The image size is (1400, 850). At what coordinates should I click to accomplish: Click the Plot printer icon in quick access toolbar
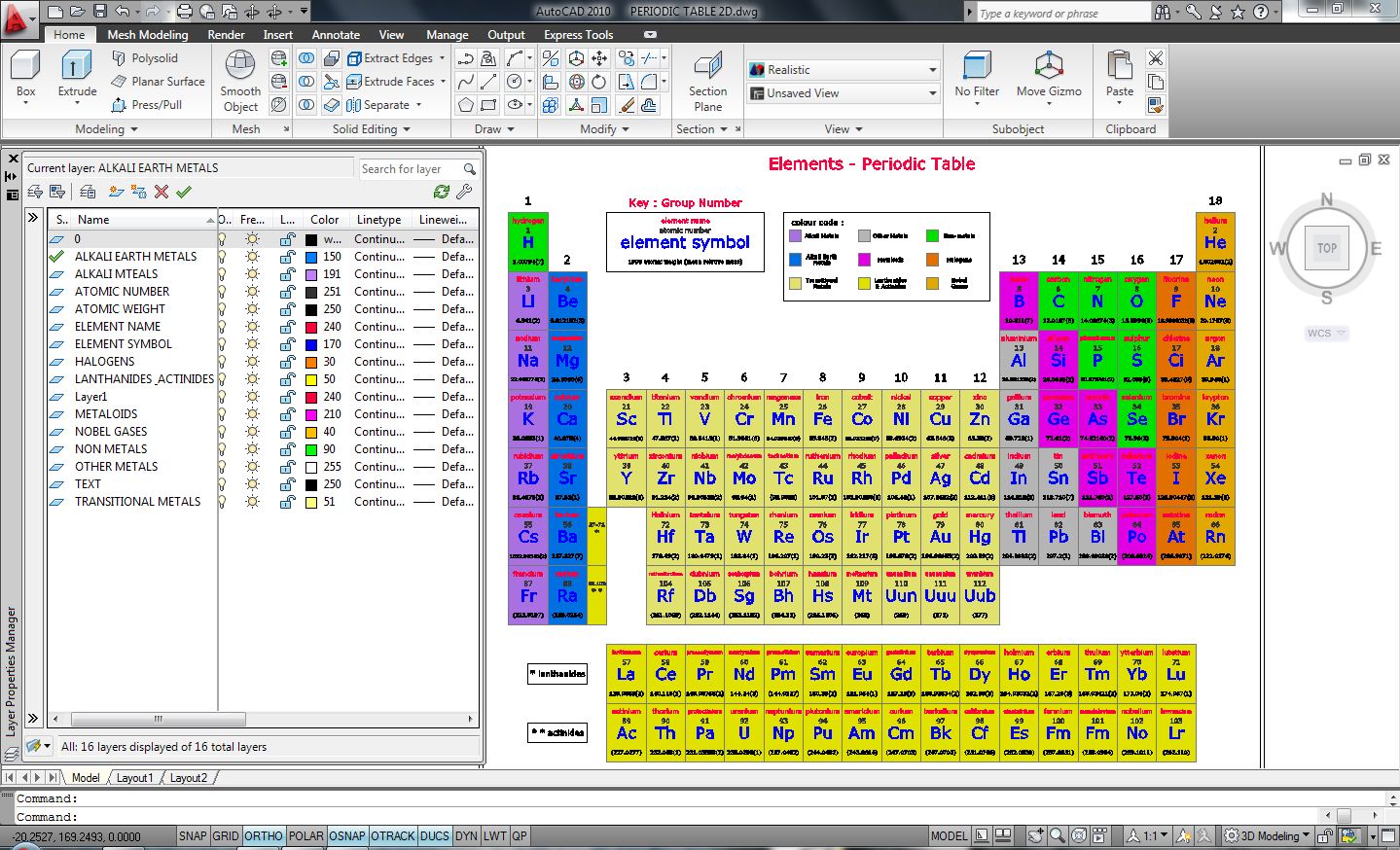(x=185, y=12)
